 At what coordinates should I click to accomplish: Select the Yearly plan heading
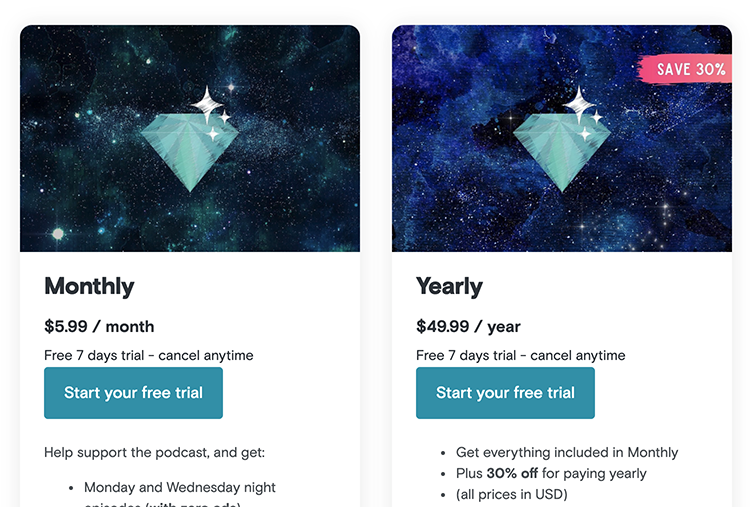pyautogui.click(x=449, y=286)
